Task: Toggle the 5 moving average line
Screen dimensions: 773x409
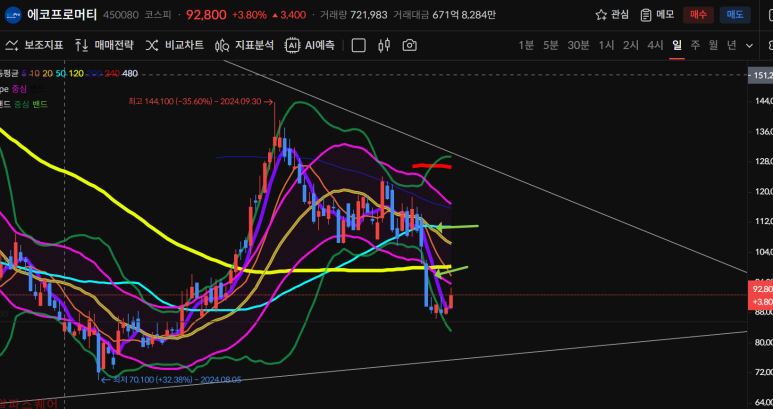Action: 25,73
